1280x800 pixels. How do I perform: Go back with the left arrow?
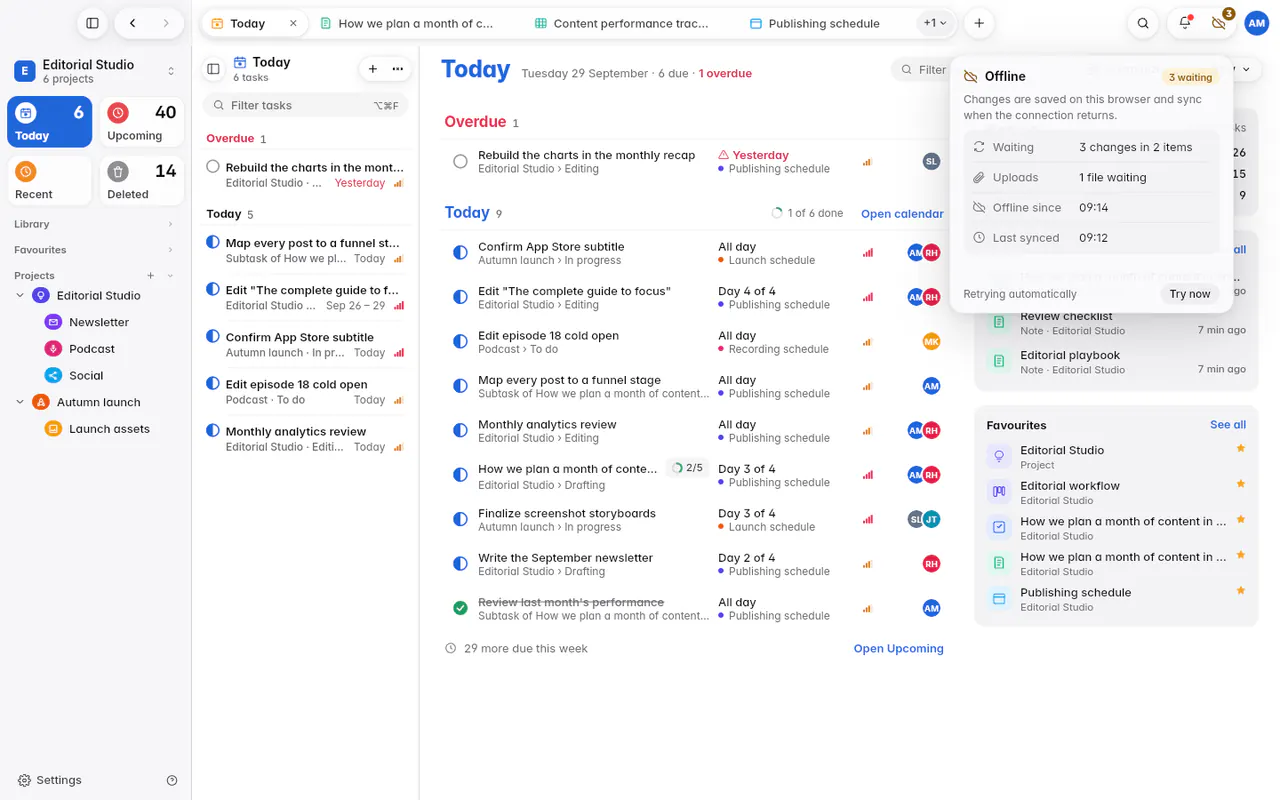pyautogui.click(x=133, y=23)
